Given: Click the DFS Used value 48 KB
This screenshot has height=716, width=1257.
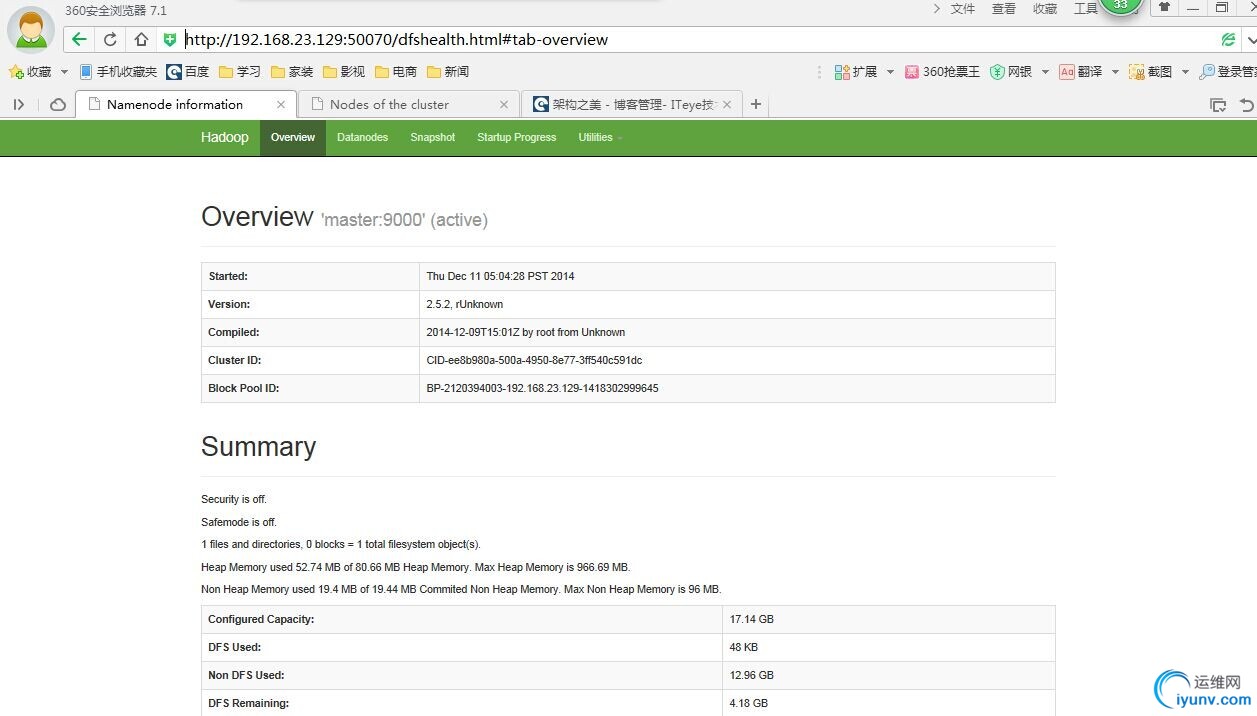Looking at the screenshot, I should pos(743,647).
